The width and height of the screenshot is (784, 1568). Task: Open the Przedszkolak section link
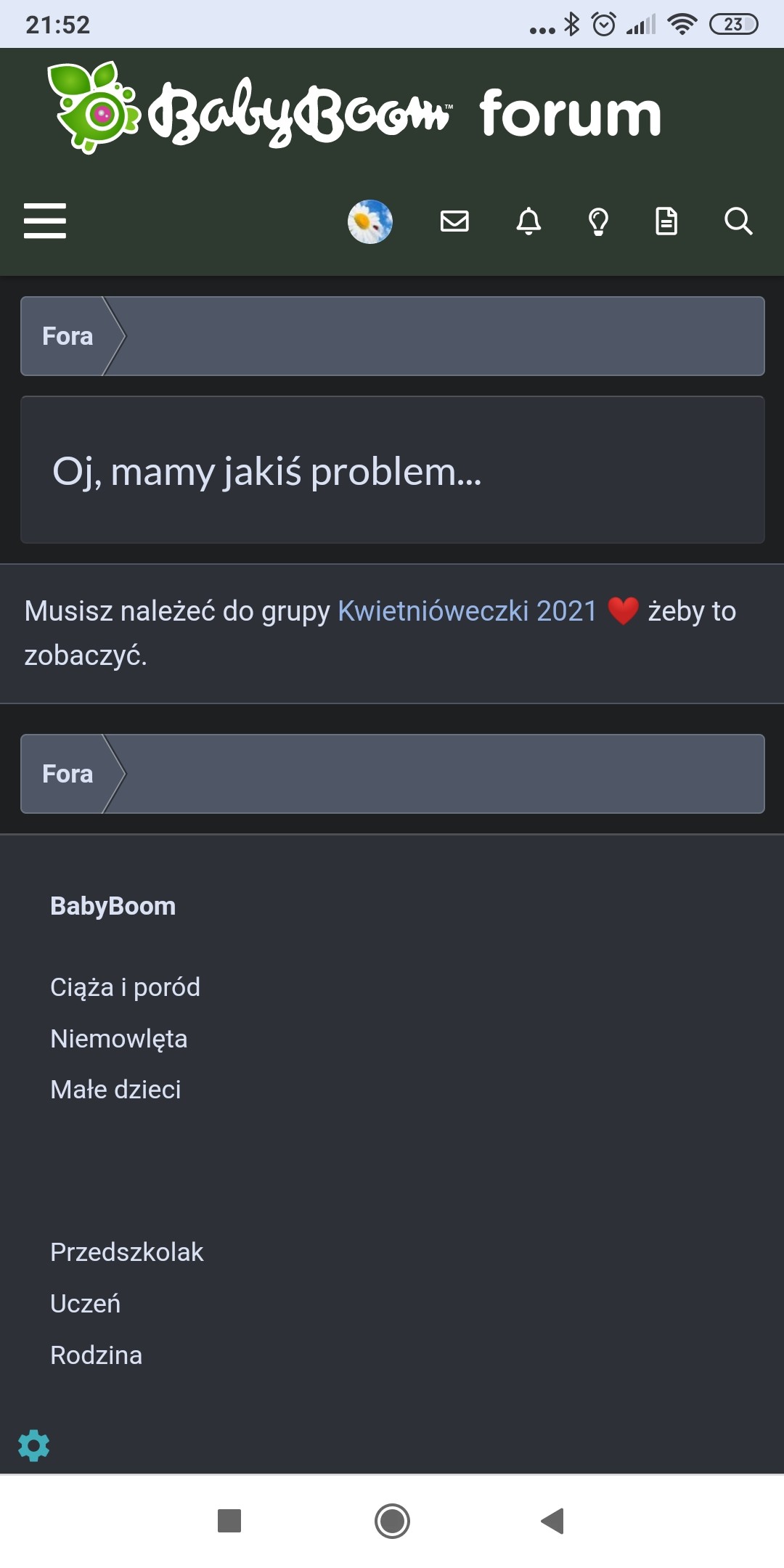click(x=127, y=1252)
